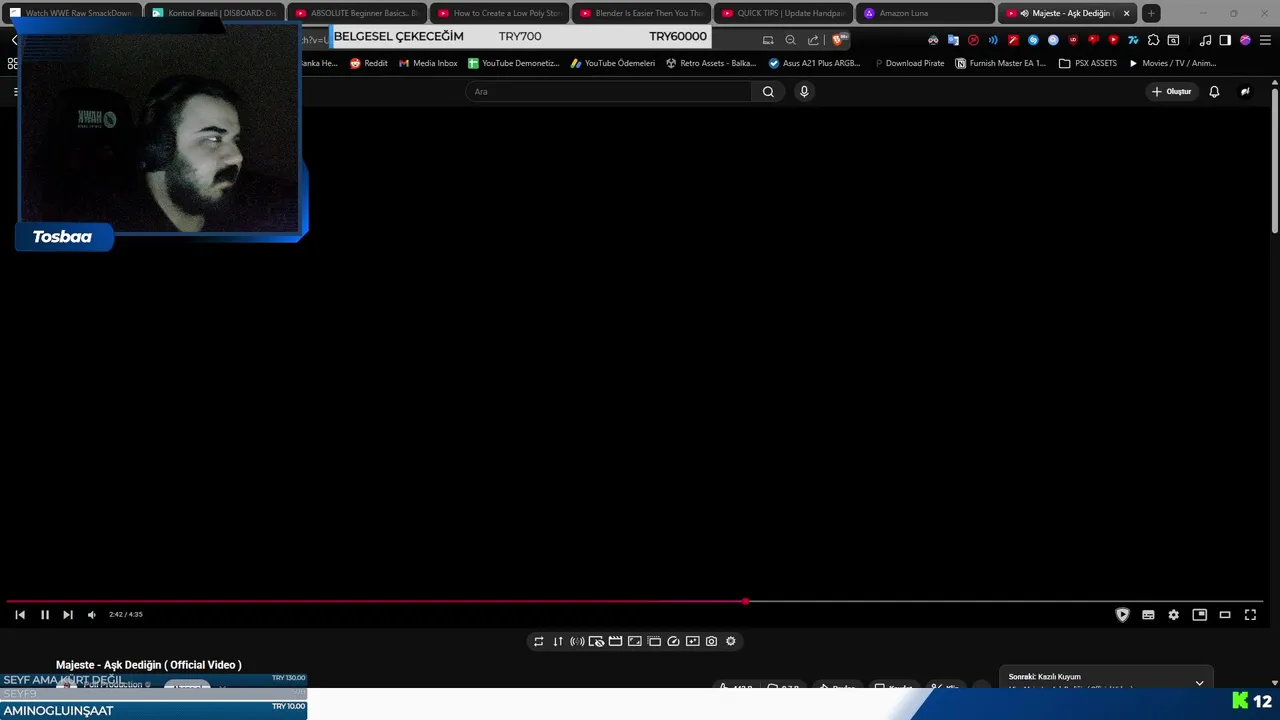Click the resize video enhancer icon

[x=635, y=641]
